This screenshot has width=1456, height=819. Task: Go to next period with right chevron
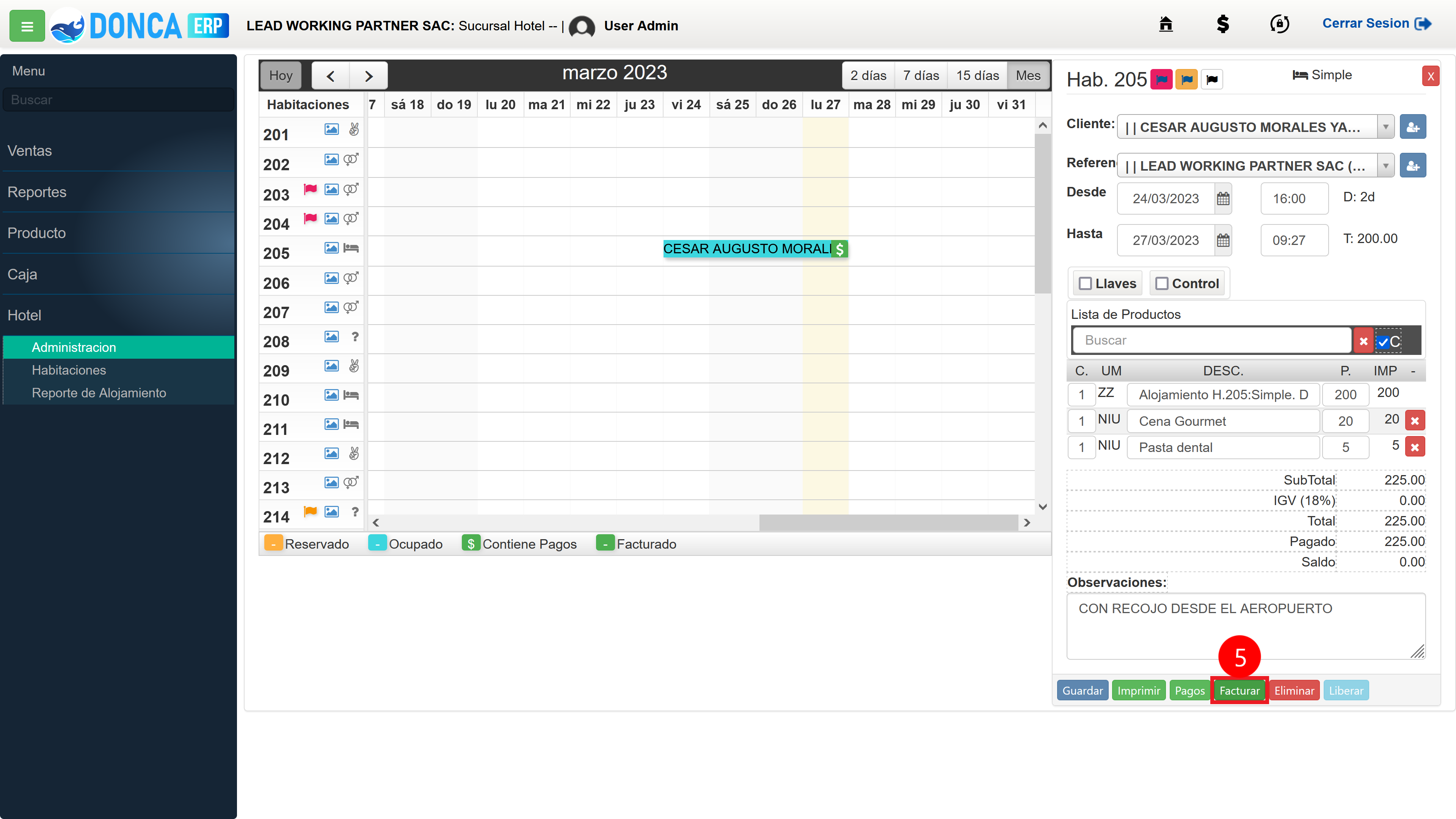369,76
